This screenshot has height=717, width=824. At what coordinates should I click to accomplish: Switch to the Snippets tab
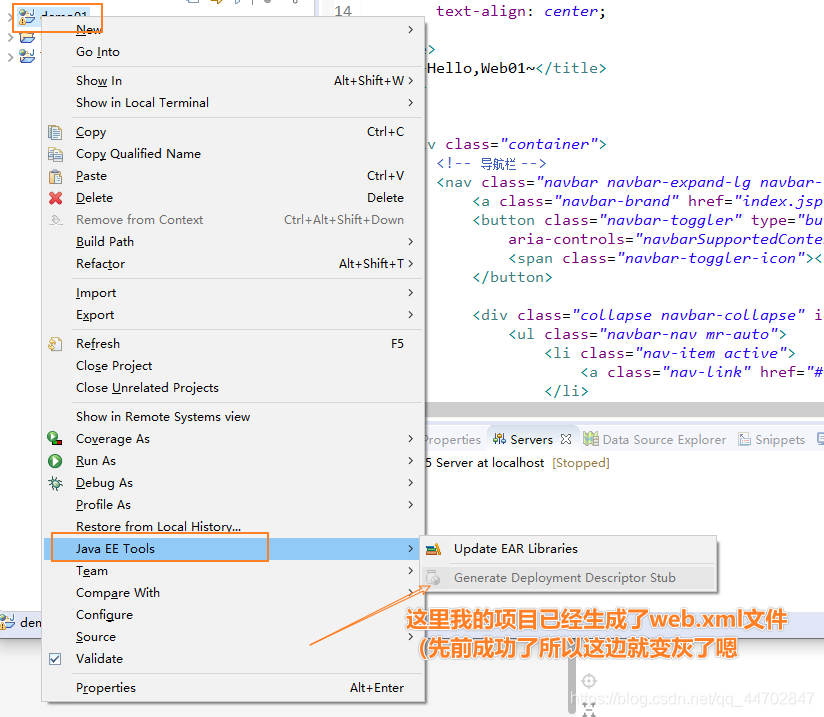pyautogui.click(x=777, y=438)
